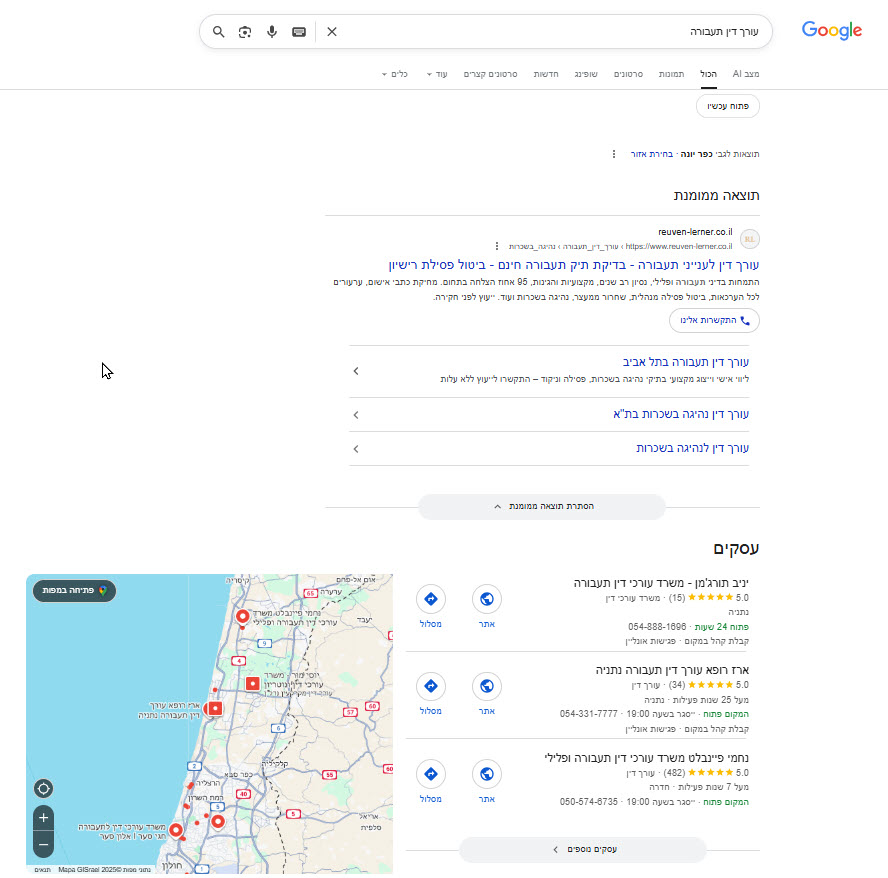Click the בחירת אזור link

click(652, 154)
